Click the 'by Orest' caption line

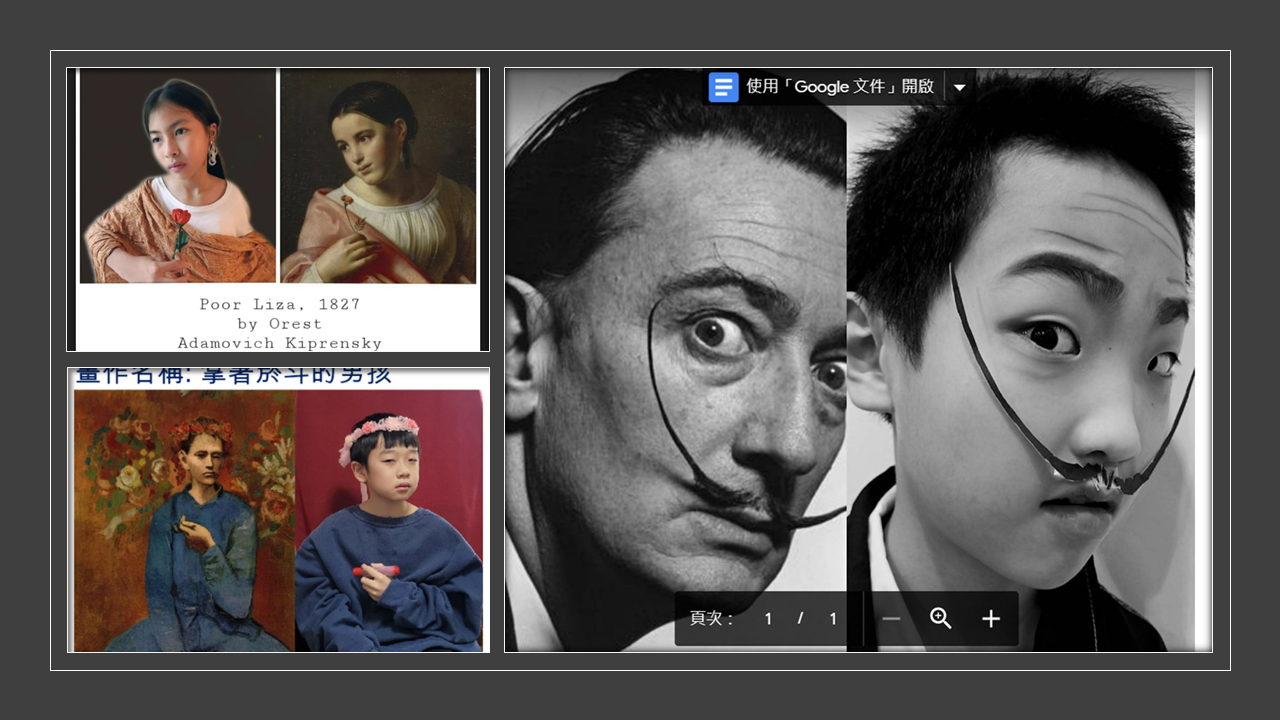click(x=279, y=324)
